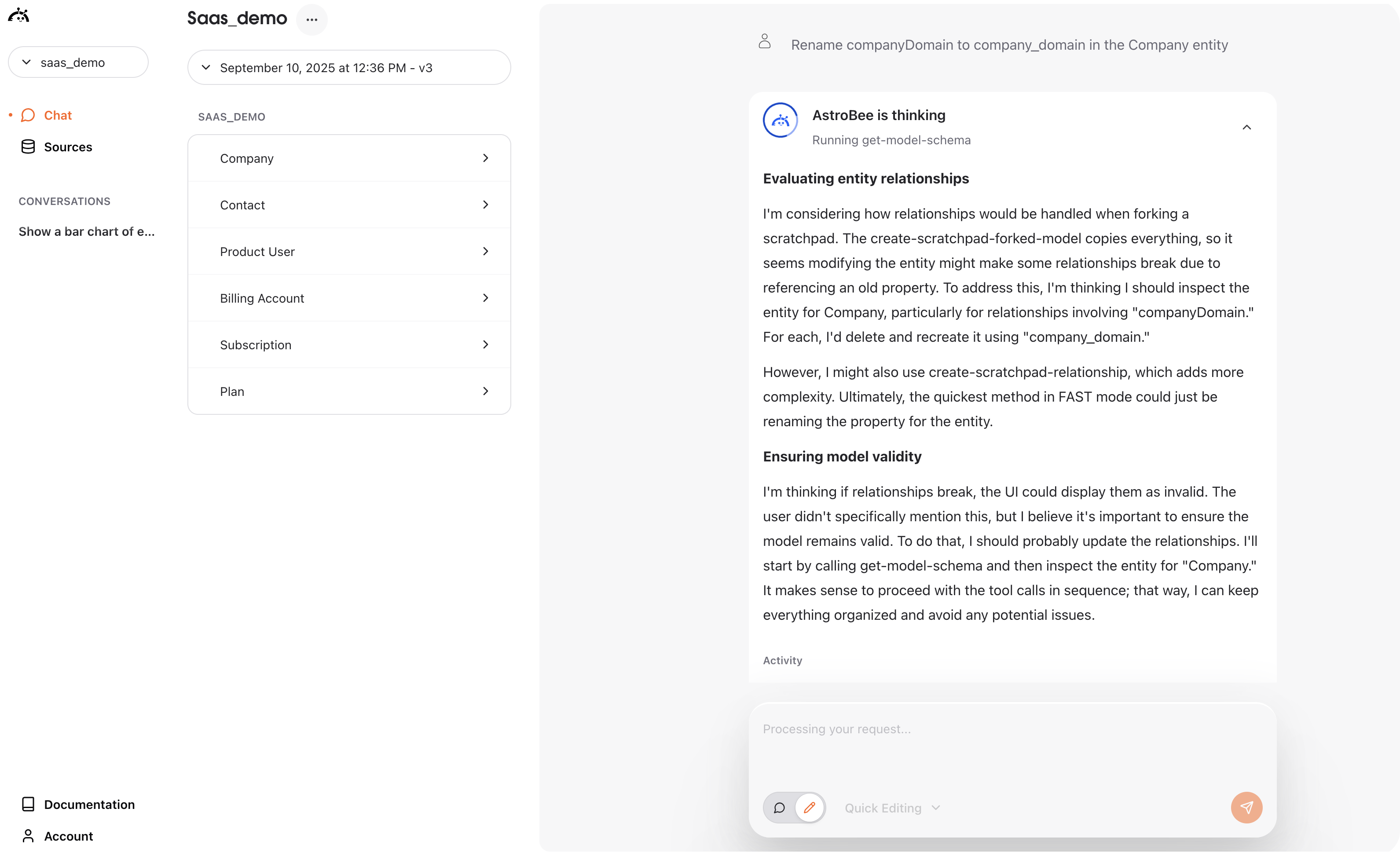Image resolution: width=1400 pixels, height=856 pixels.
Task: Click the Activity label in thinking panel
Action: [x=782, y=660]
